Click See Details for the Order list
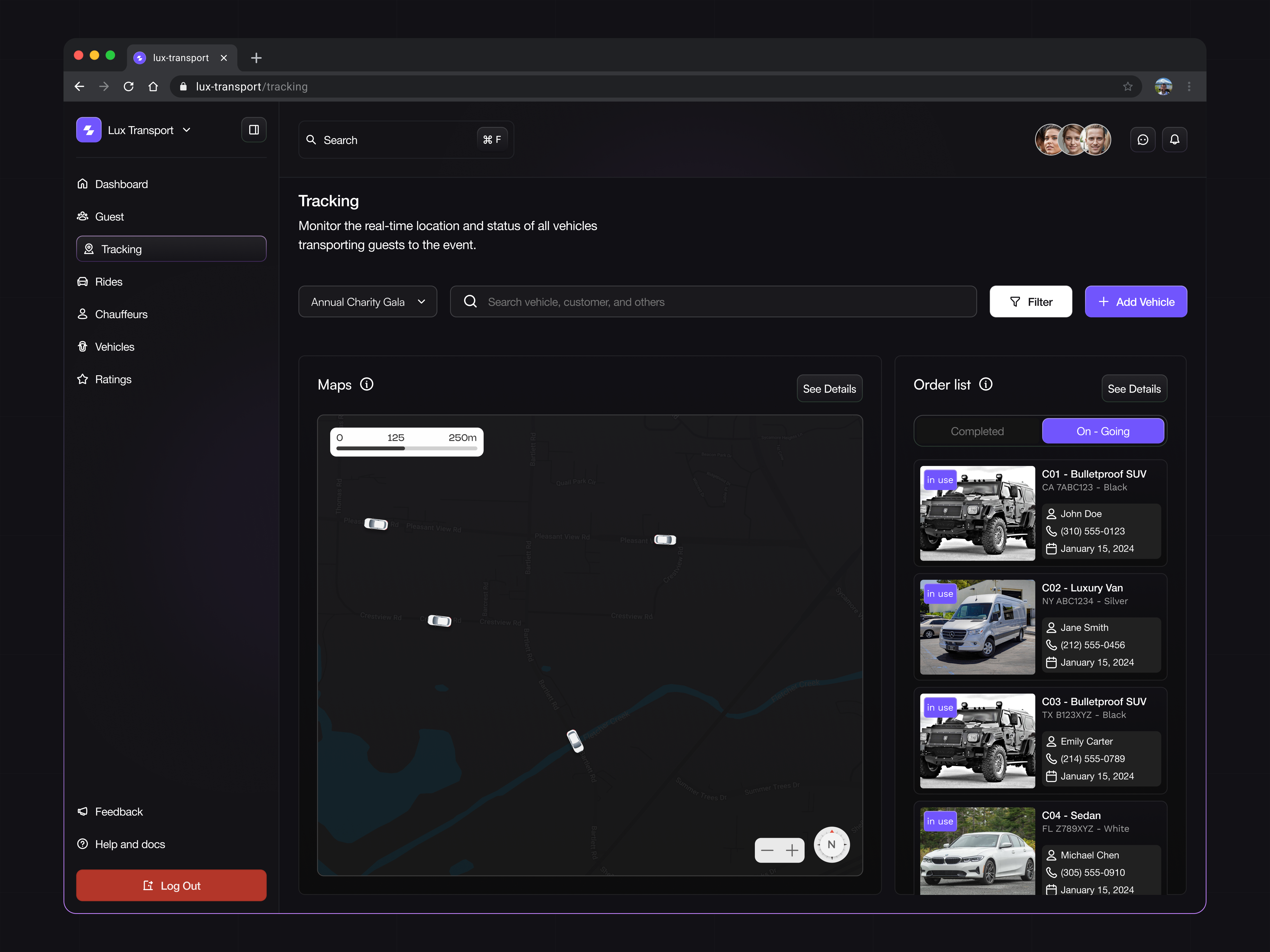Viewport: 1270px width, 952px height. click(1134, 388)
